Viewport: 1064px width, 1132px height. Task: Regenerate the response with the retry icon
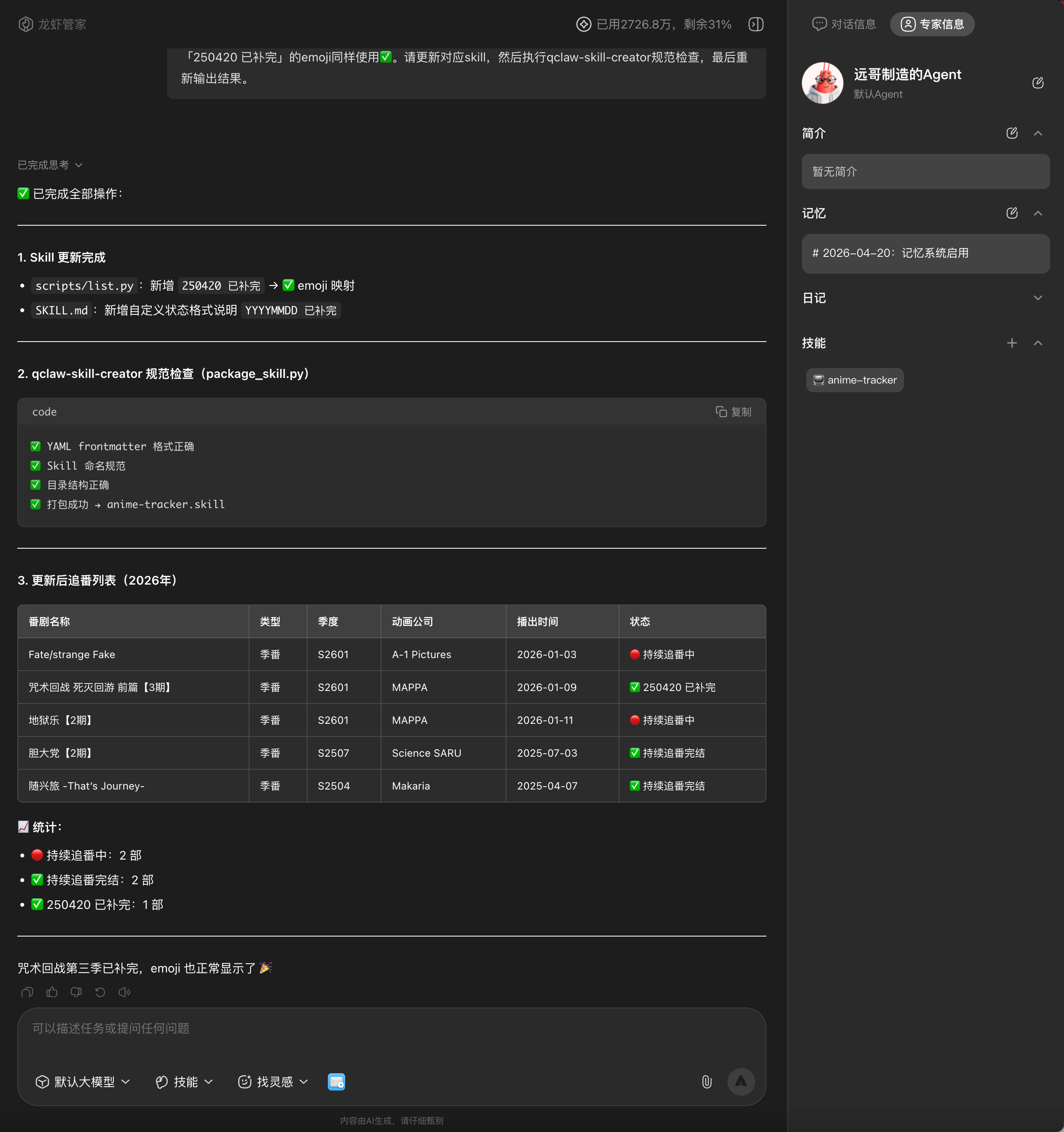click(x=100, y=992)
